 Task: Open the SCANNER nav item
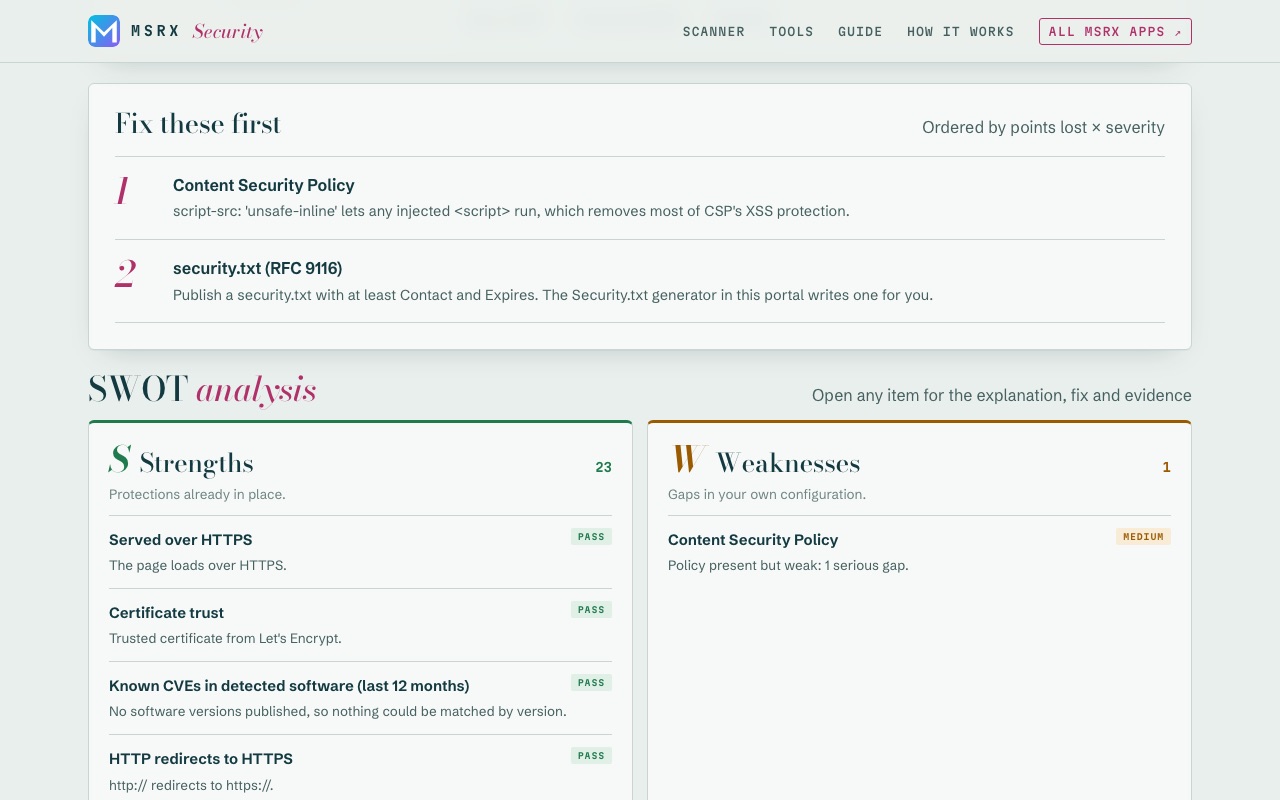click(x=714, y=32)
